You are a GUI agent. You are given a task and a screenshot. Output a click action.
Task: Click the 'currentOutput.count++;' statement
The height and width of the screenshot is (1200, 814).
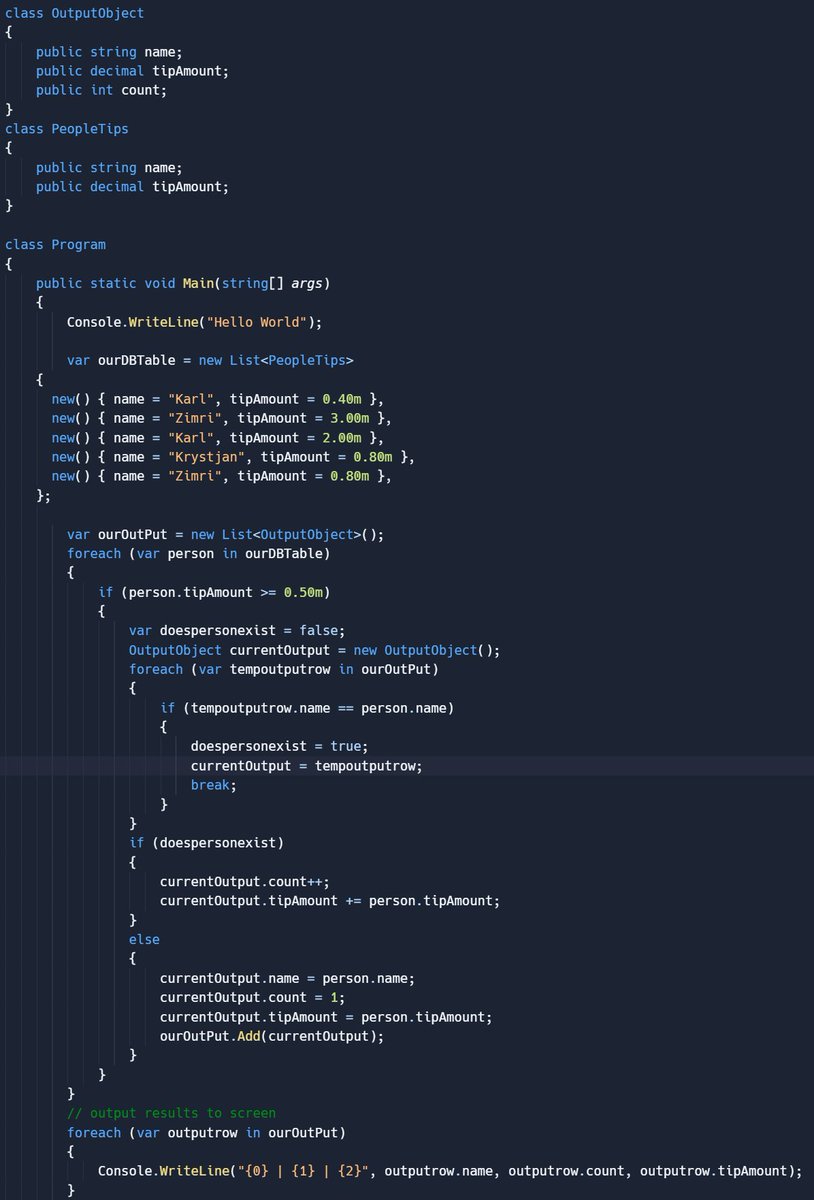point(245,881)
